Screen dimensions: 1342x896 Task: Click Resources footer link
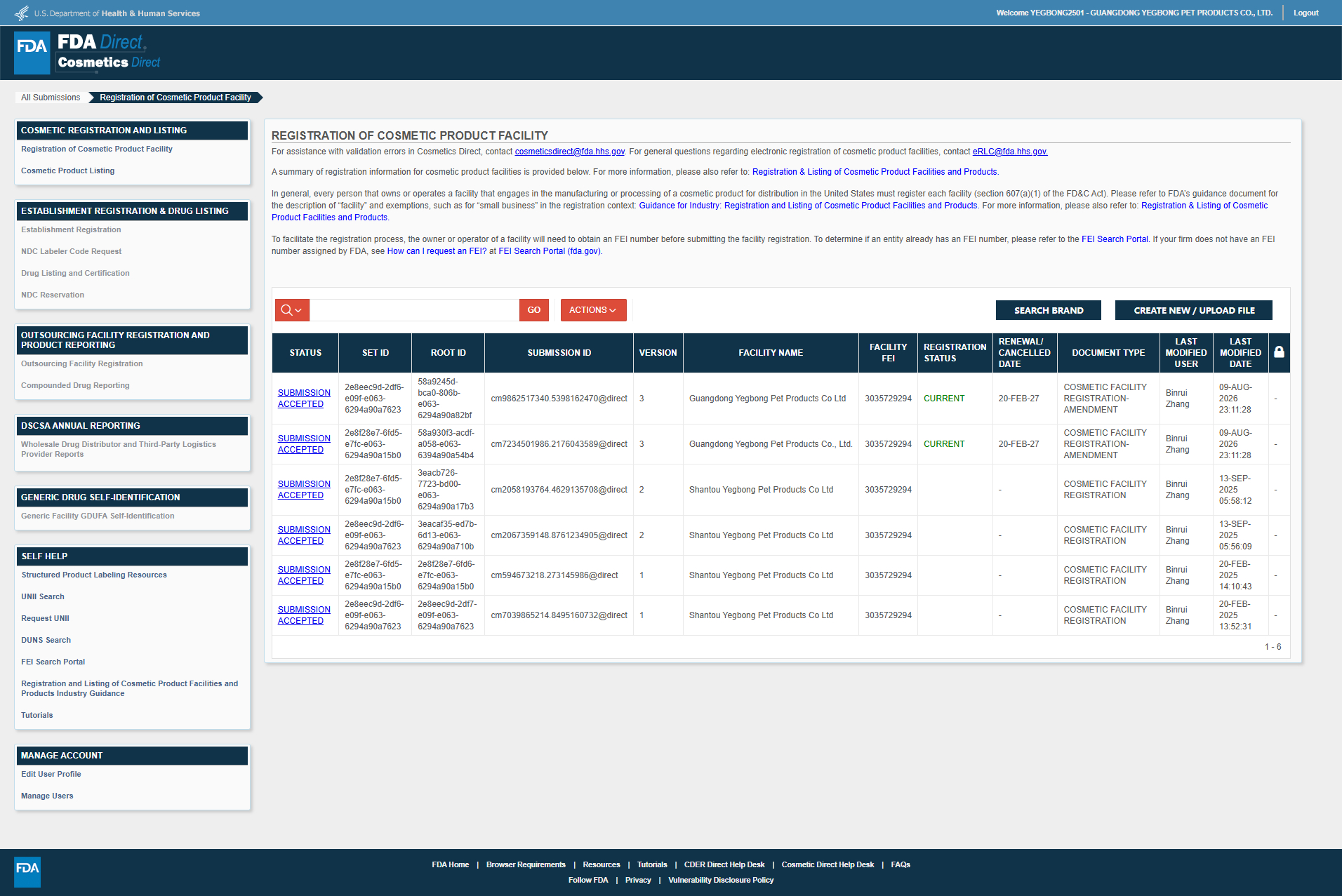coord(602,864)
